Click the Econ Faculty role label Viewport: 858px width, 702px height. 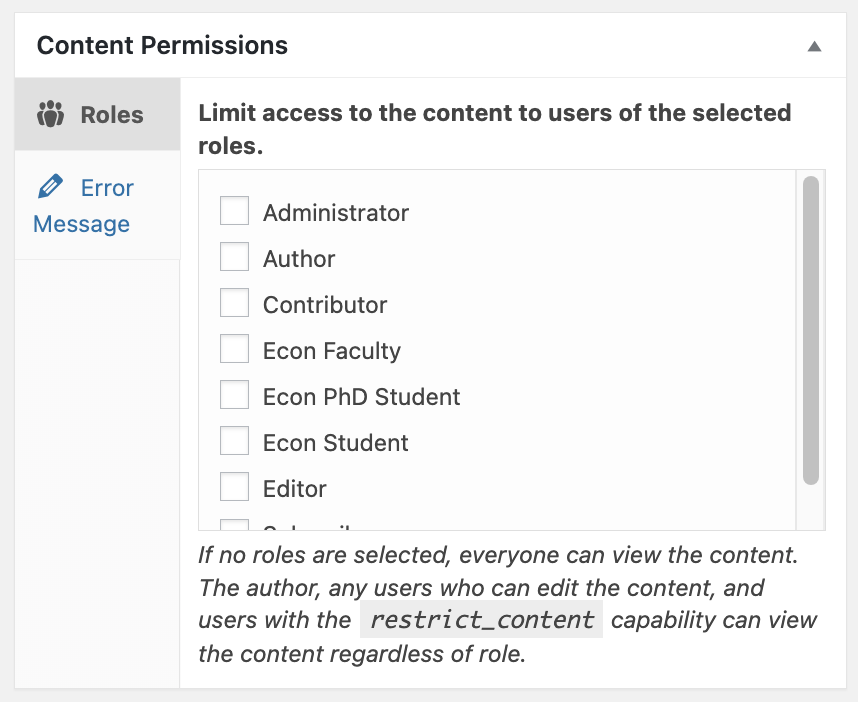[x=332, y=351]
